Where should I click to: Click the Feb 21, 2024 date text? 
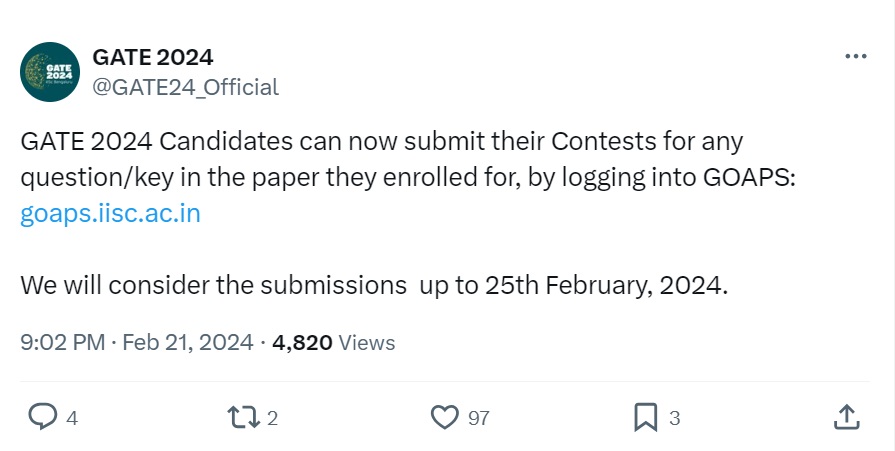point(187,343)
